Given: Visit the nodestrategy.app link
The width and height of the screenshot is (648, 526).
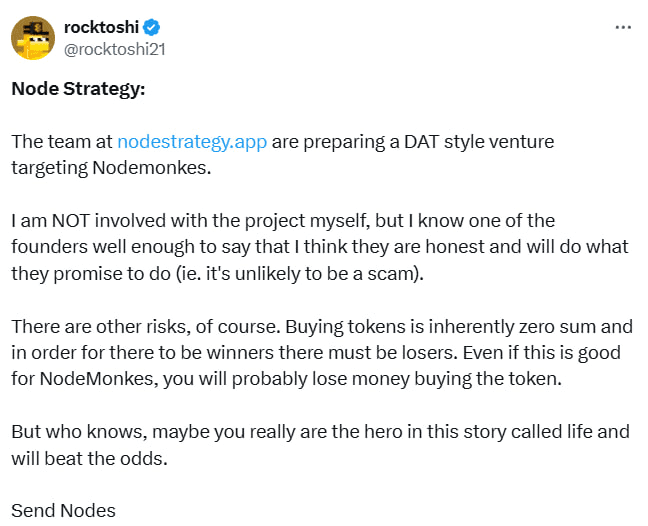Looking at the screenshot, I should click(x=192, y=142).
